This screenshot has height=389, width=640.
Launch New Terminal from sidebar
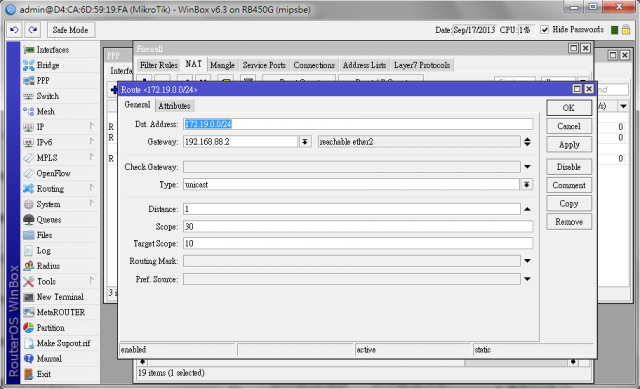(60, 297)
